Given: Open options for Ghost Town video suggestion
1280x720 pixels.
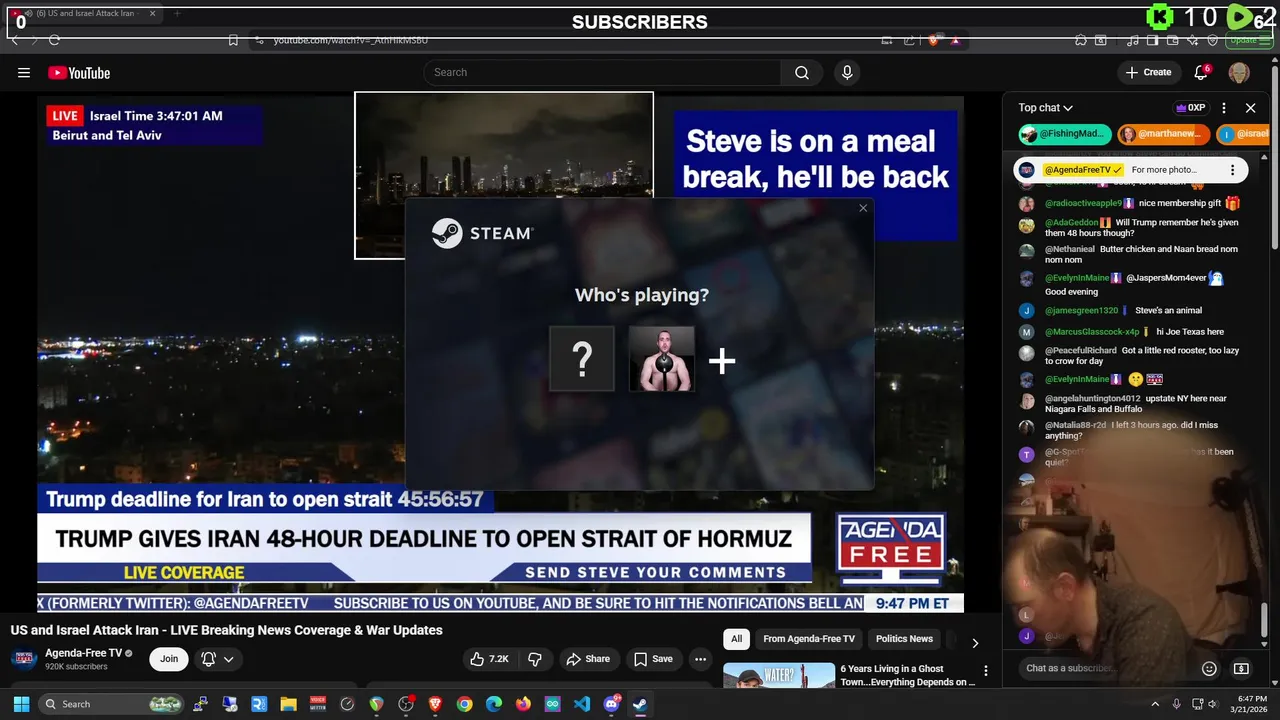Looking at the screenshot, I should point(985,671).
